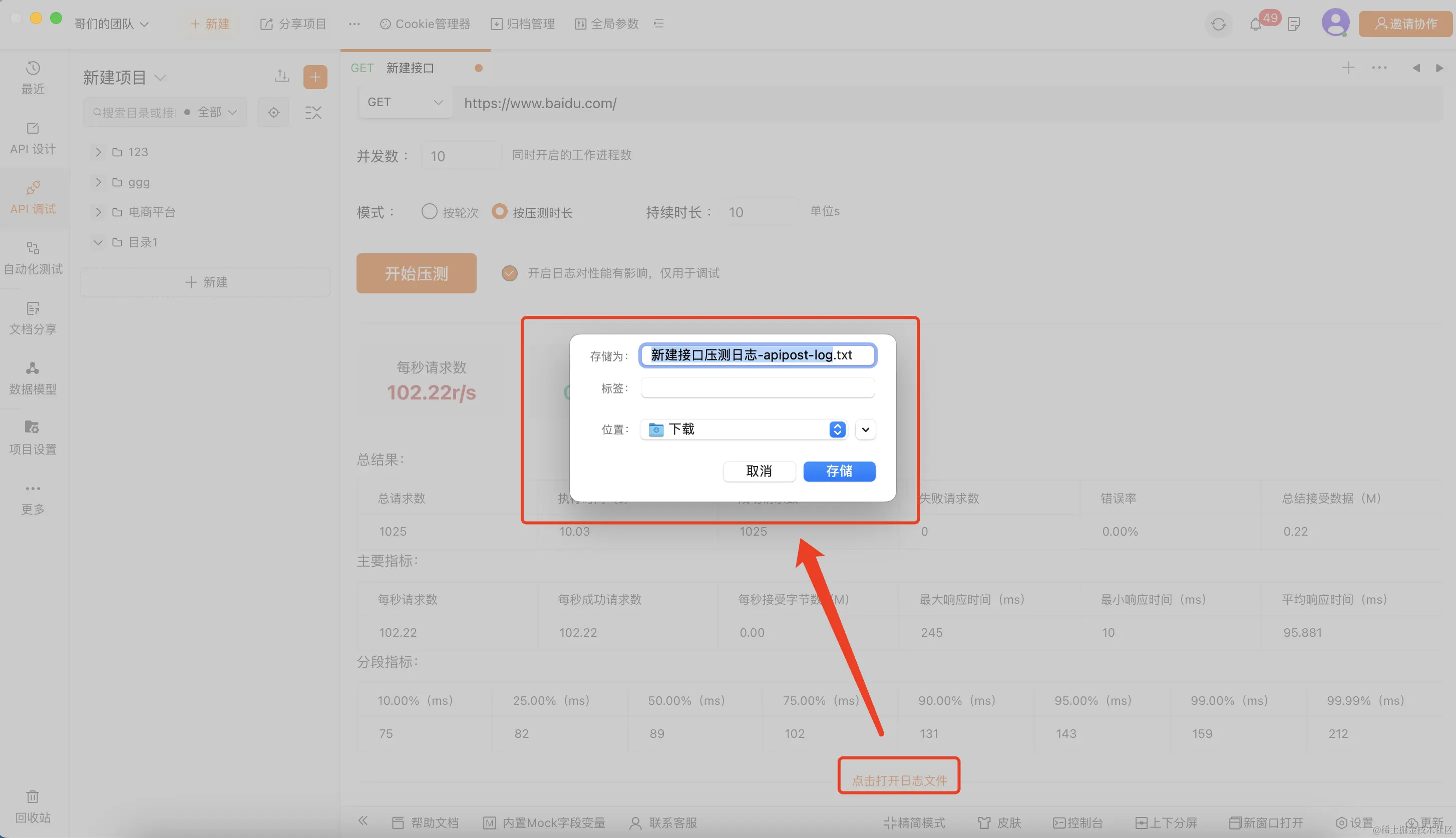Screen dimensions: 1456x838
Task: Open 自动化测试 in the sidebar
Action: (x=33, y=258)
